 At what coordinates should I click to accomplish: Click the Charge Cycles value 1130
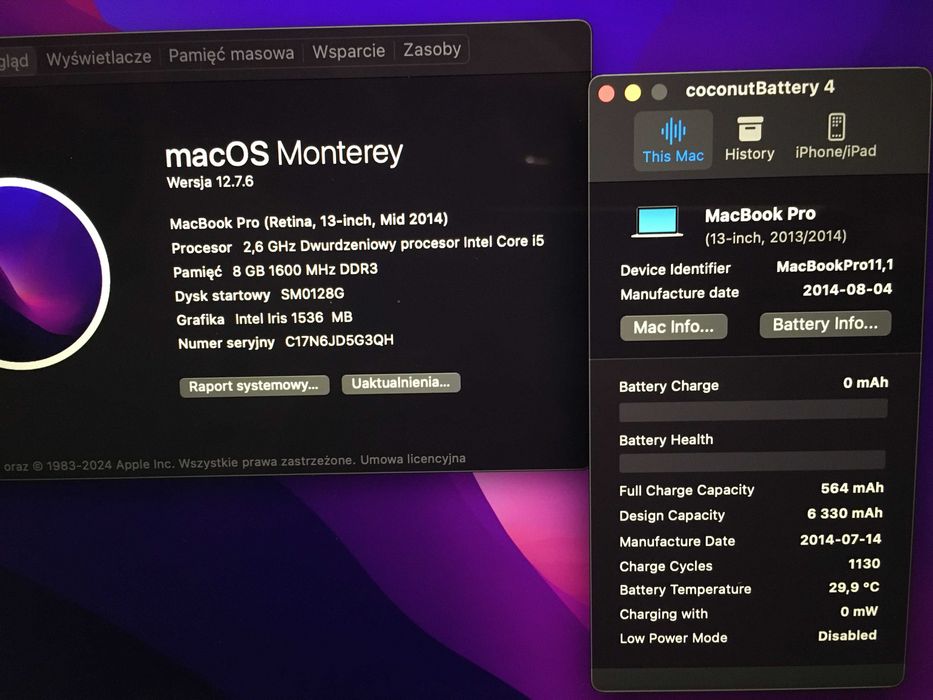[x=864, y=564]
